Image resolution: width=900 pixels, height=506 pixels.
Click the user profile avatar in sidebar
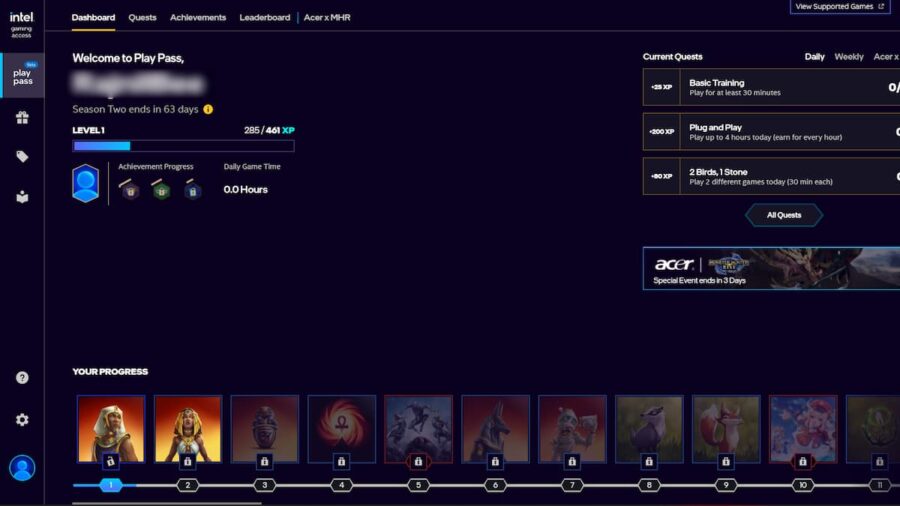tap(22, 467)
